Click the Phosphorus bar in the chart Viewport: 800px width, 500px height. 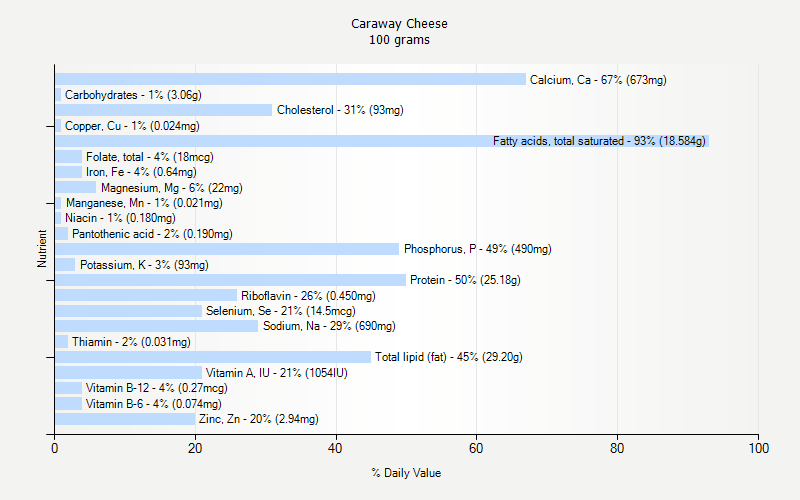click(227, 249)
